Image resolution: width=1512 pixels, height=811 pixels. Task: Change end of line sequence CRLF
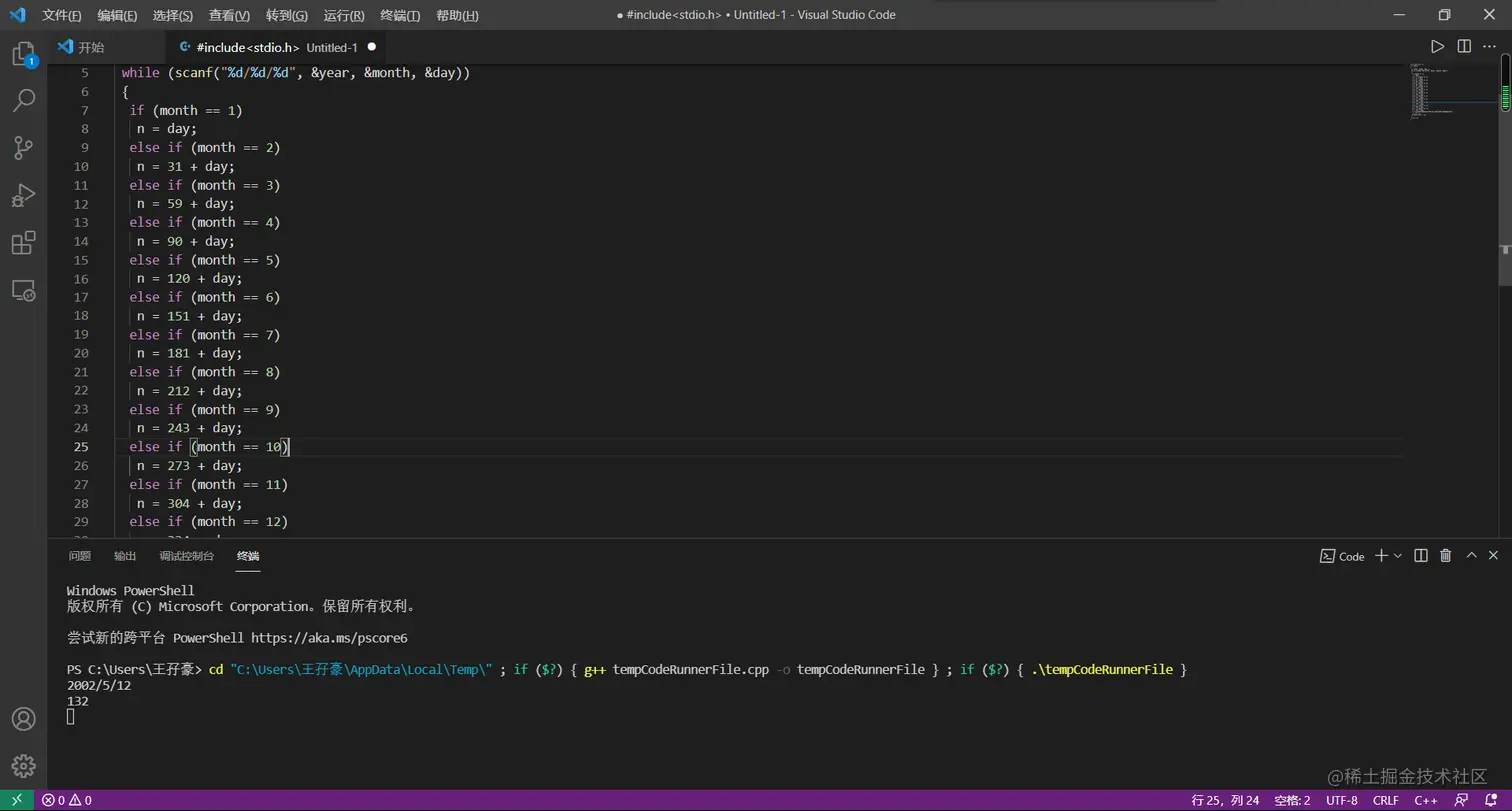[x=1386, y=800]
